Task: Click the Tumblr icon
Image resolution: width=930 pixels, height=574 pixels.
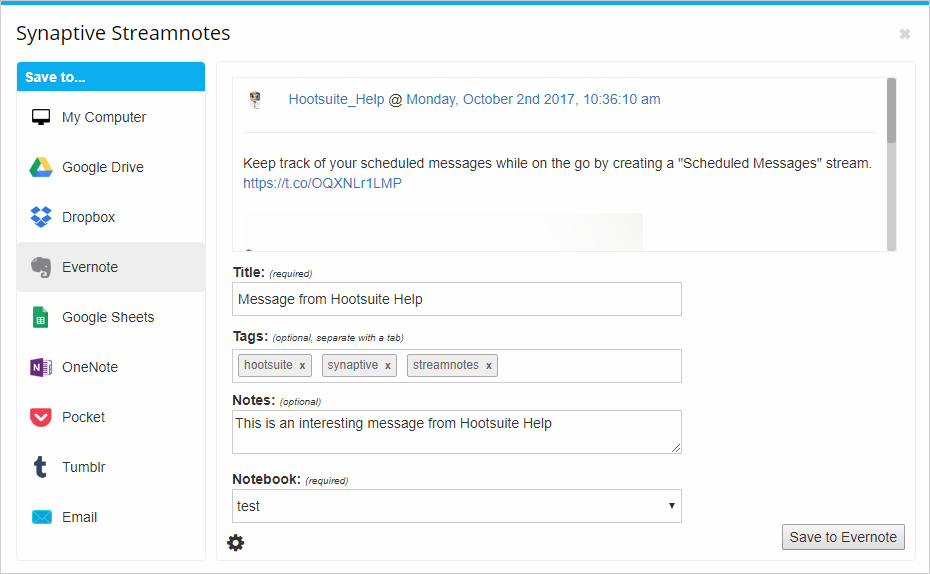Action: point(40,467)
